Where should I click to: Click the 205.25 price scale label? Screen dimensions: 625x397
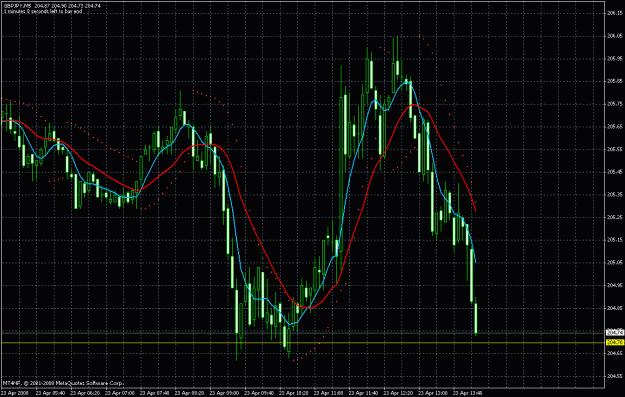(615, 217)
